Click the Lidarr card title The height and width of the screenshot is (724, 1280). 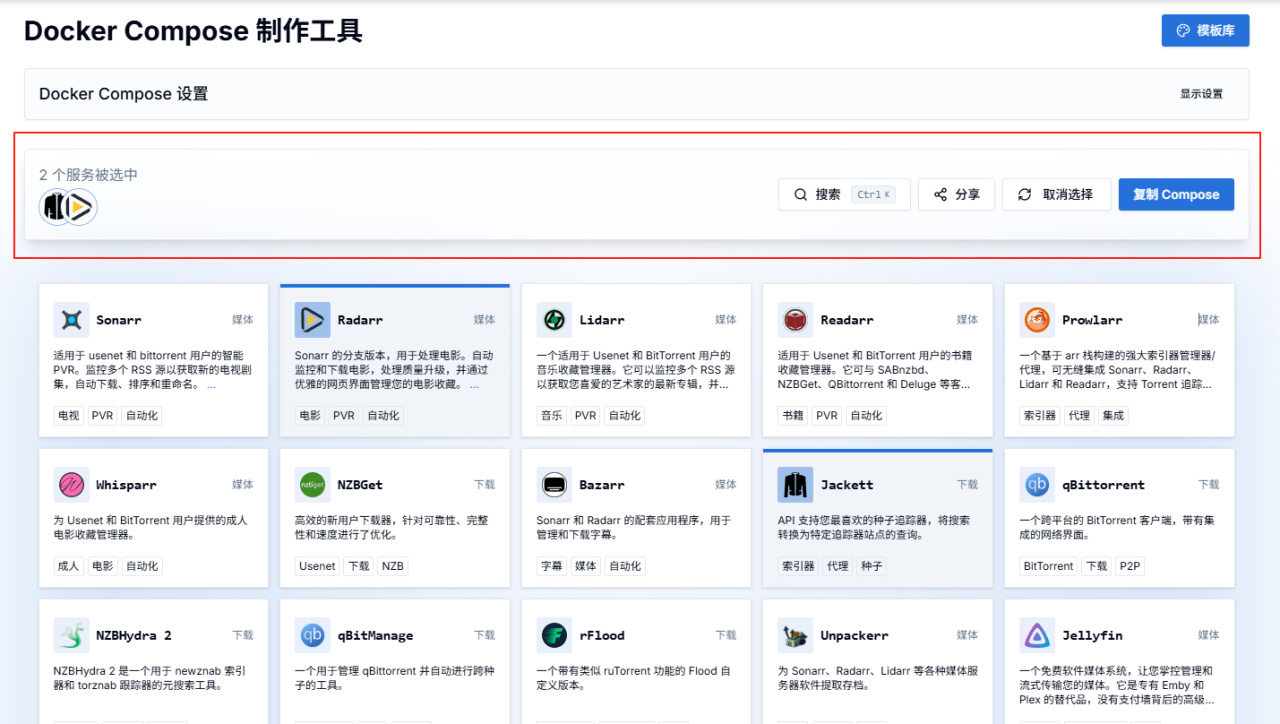602,320
